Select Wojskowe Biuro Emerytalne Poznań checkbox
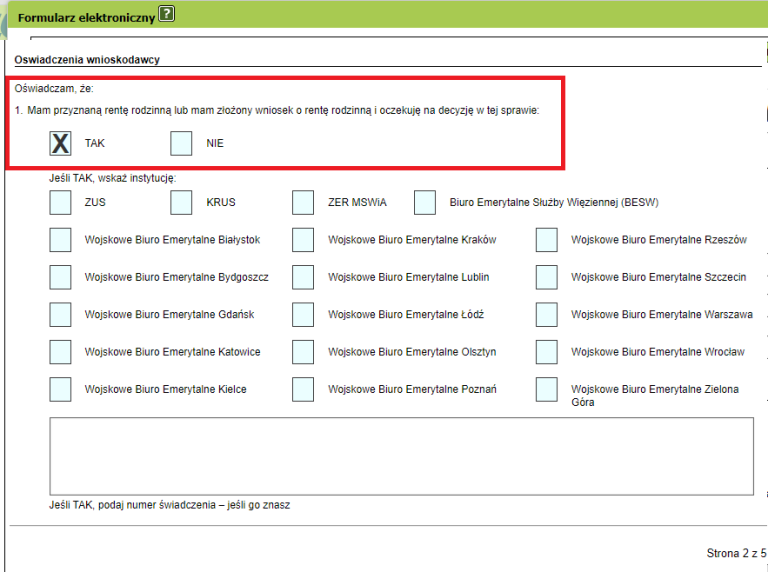Viewport: 768px width, 572px height. (303, 389)
